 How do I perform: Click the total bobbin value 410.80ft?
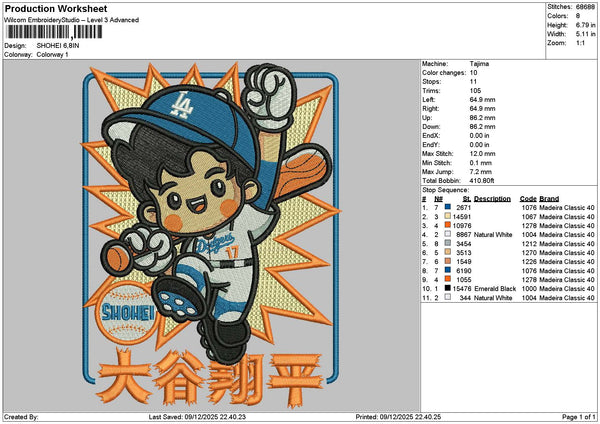pos(482,181)
